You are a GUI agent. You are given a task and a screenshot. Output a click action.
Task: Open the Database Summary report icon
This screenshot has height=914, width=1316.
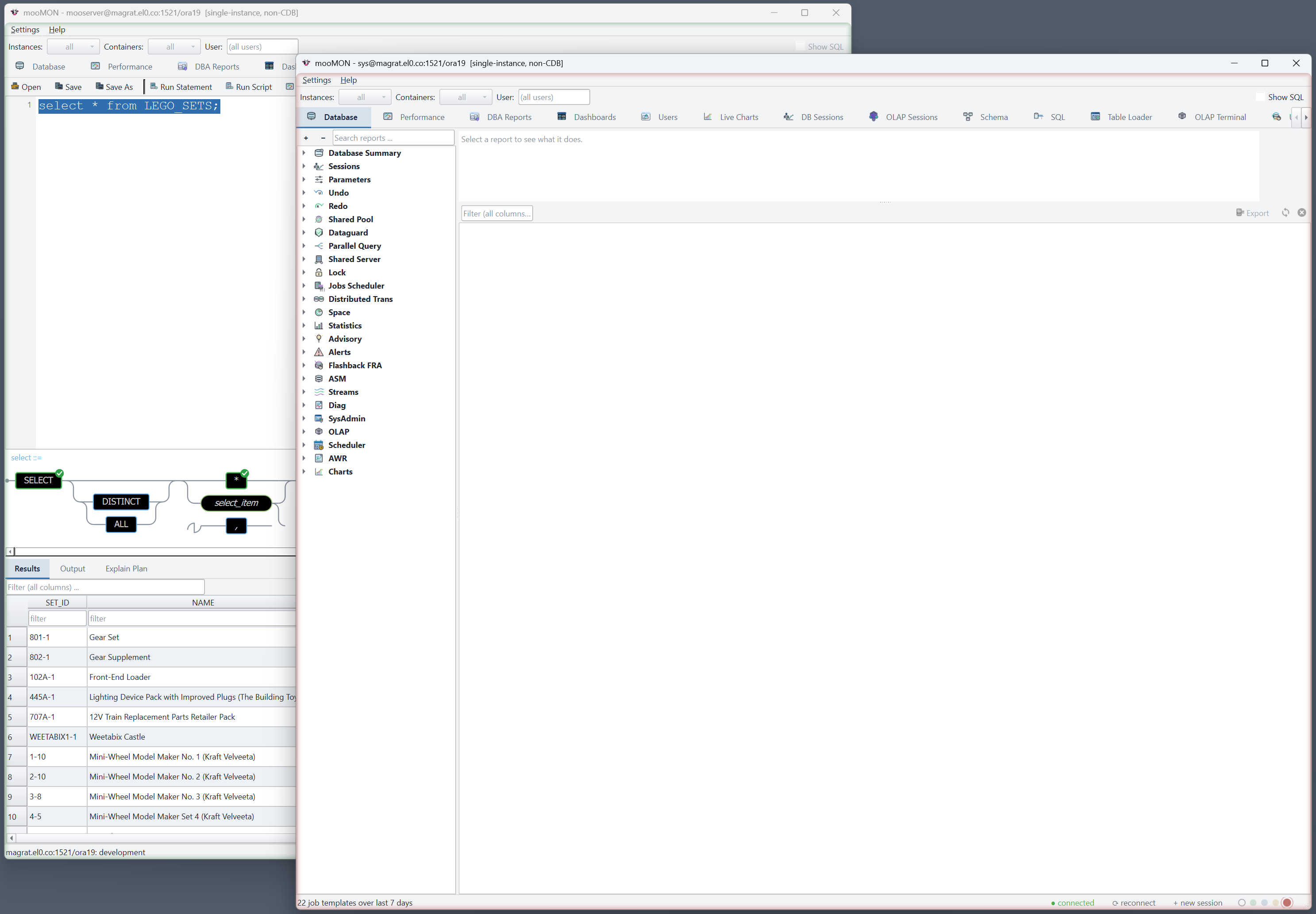[x=319, y=153]
